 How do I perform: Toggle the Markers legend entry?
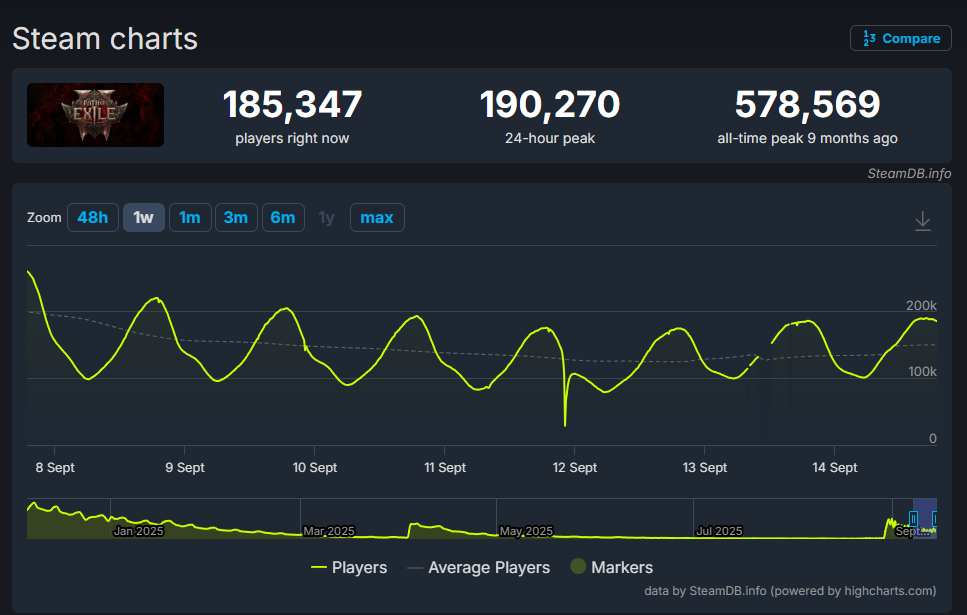612,568
